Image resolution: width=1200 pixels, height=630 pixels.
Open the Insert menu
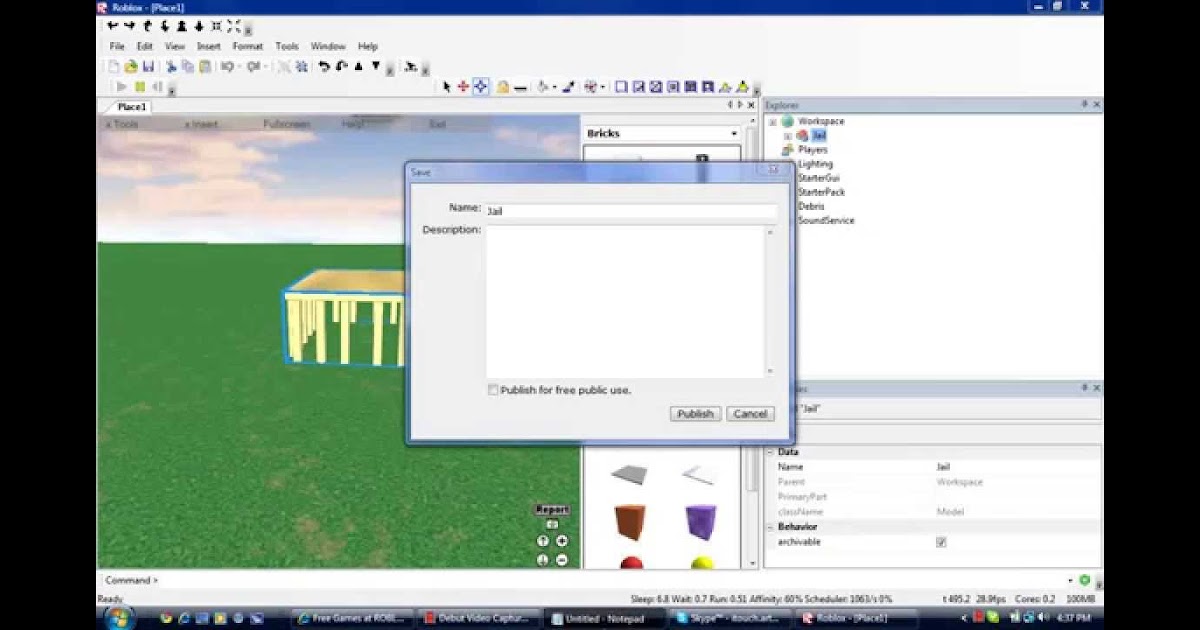pos(209,46)
